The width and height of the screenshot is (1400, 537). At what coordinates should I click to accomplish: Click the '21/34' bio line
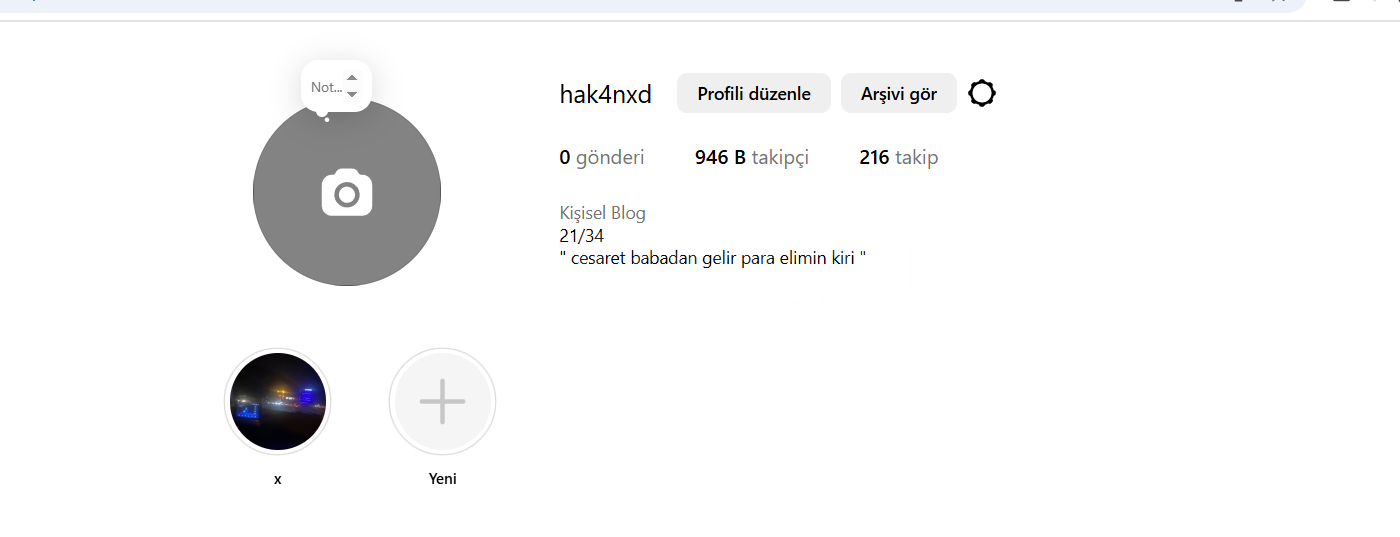coord(582,236)
